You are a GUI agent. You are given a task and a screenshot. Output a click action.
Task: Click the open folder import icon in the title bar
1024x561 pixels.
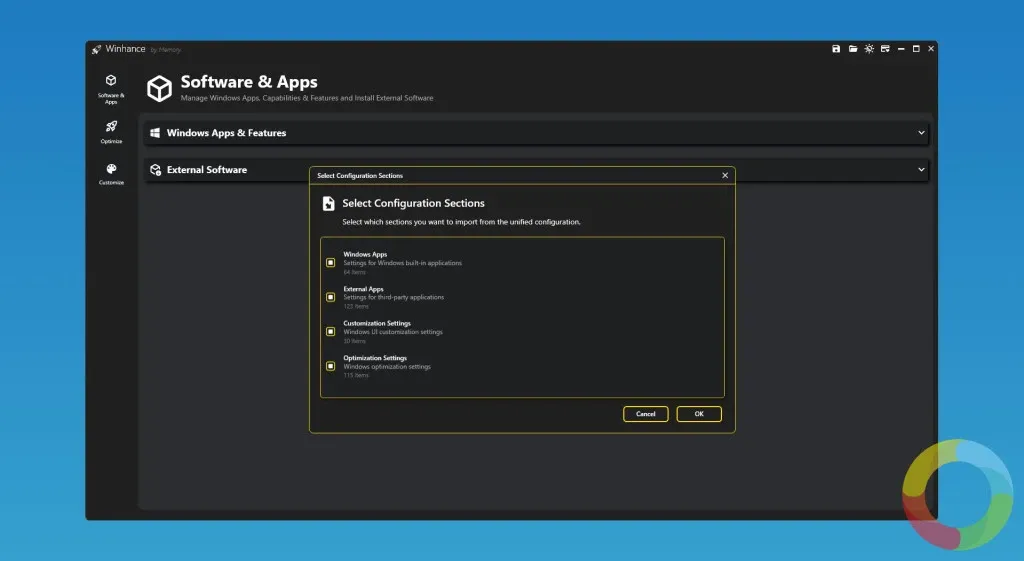[x=853, y=49]
